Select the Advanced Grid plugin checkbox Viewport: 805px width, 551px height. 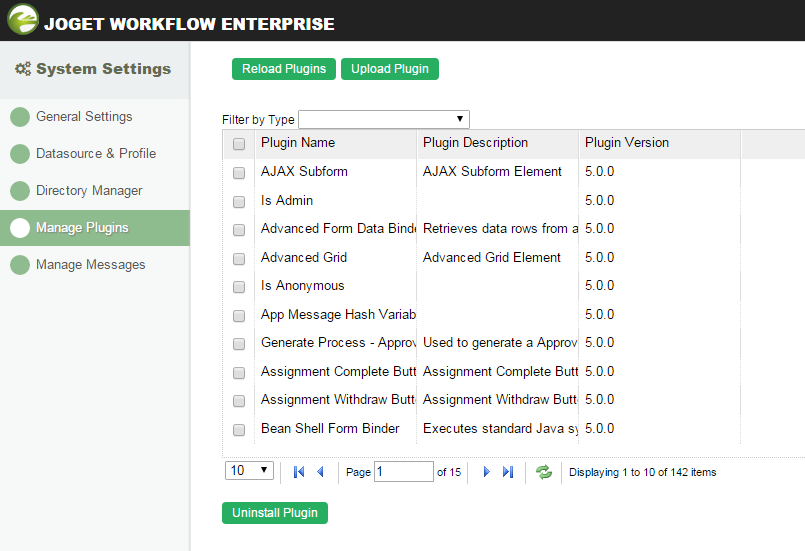(x=239, y=258)
